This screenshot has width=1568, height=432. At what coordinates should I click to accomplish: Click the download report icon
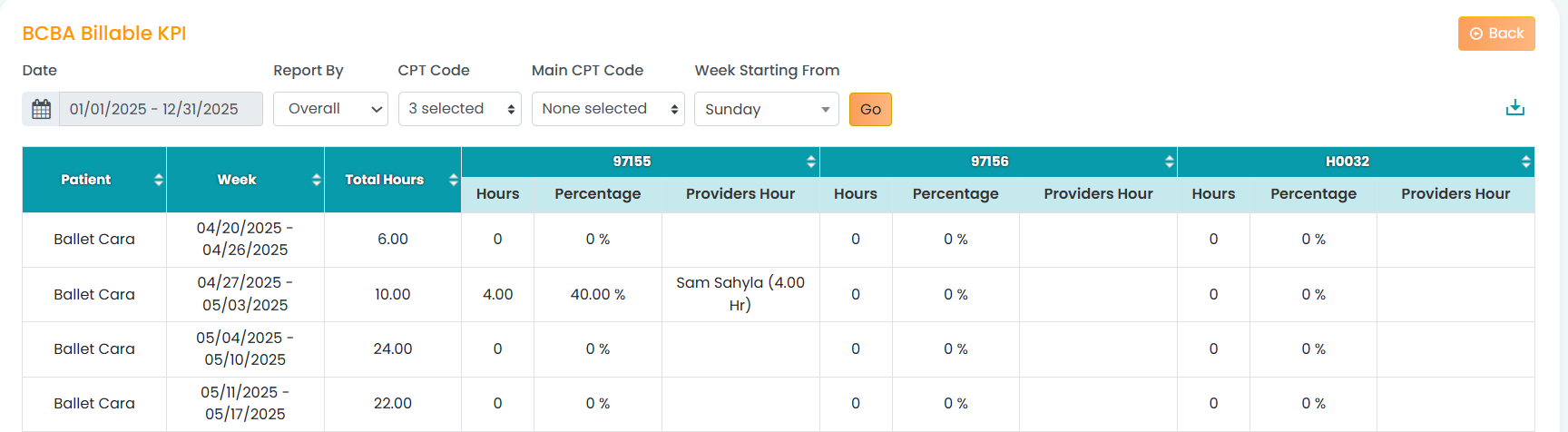(1514, 108)
